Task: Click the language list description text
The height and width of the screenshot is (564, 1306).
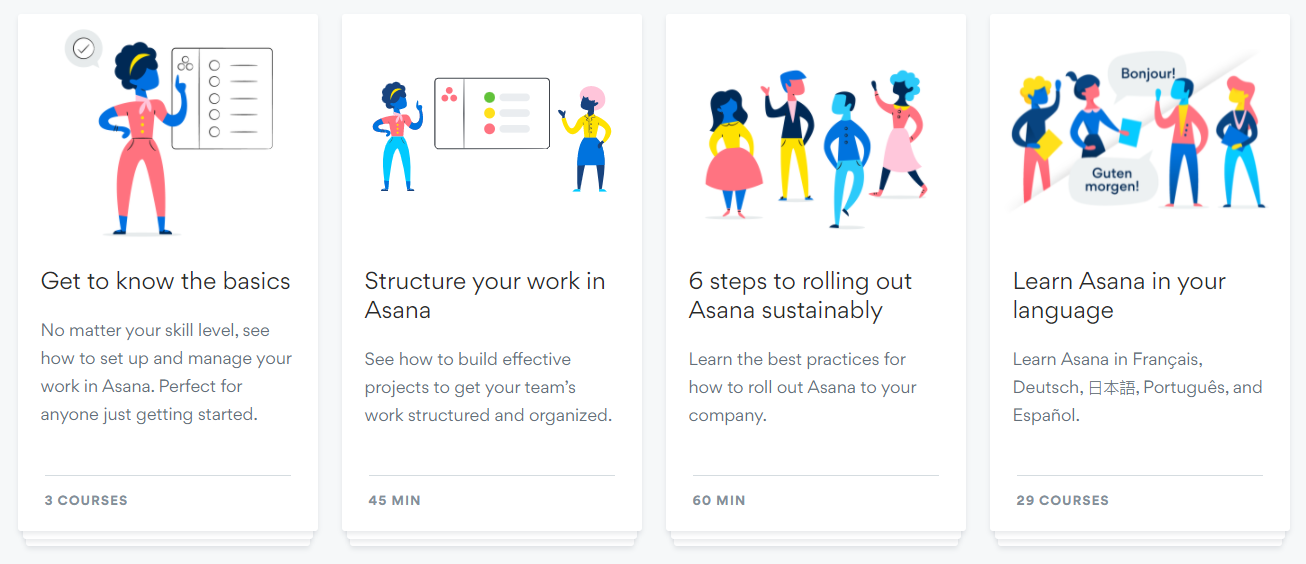Action: tap(1137, 387)
